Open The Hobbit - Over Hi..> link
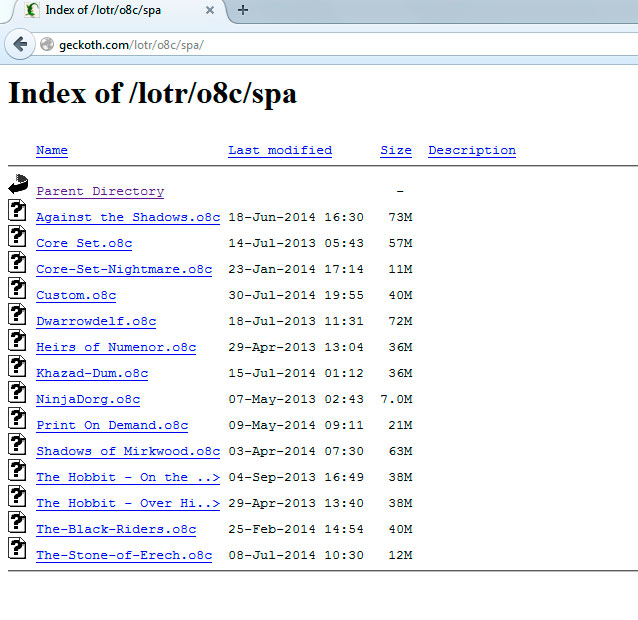This screenshot has height=620, width=638. pyautogui.click(x=128, y=504)
